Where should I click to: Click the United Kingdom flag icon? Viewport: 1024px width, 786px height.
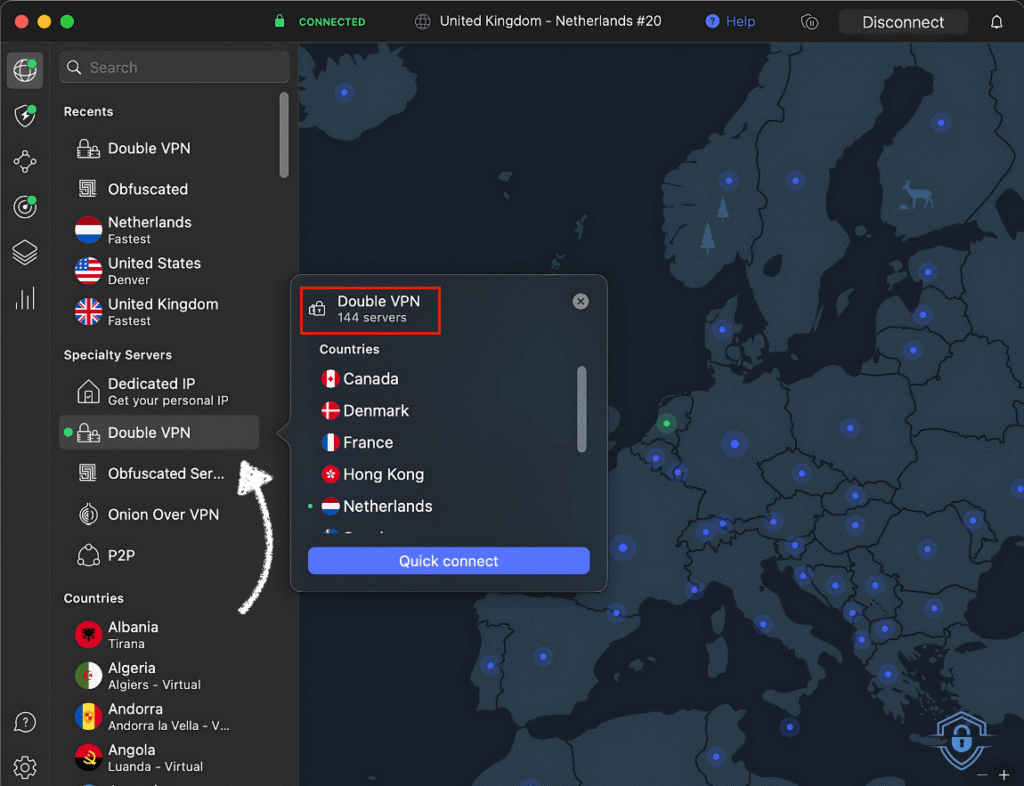pos(88,311)
